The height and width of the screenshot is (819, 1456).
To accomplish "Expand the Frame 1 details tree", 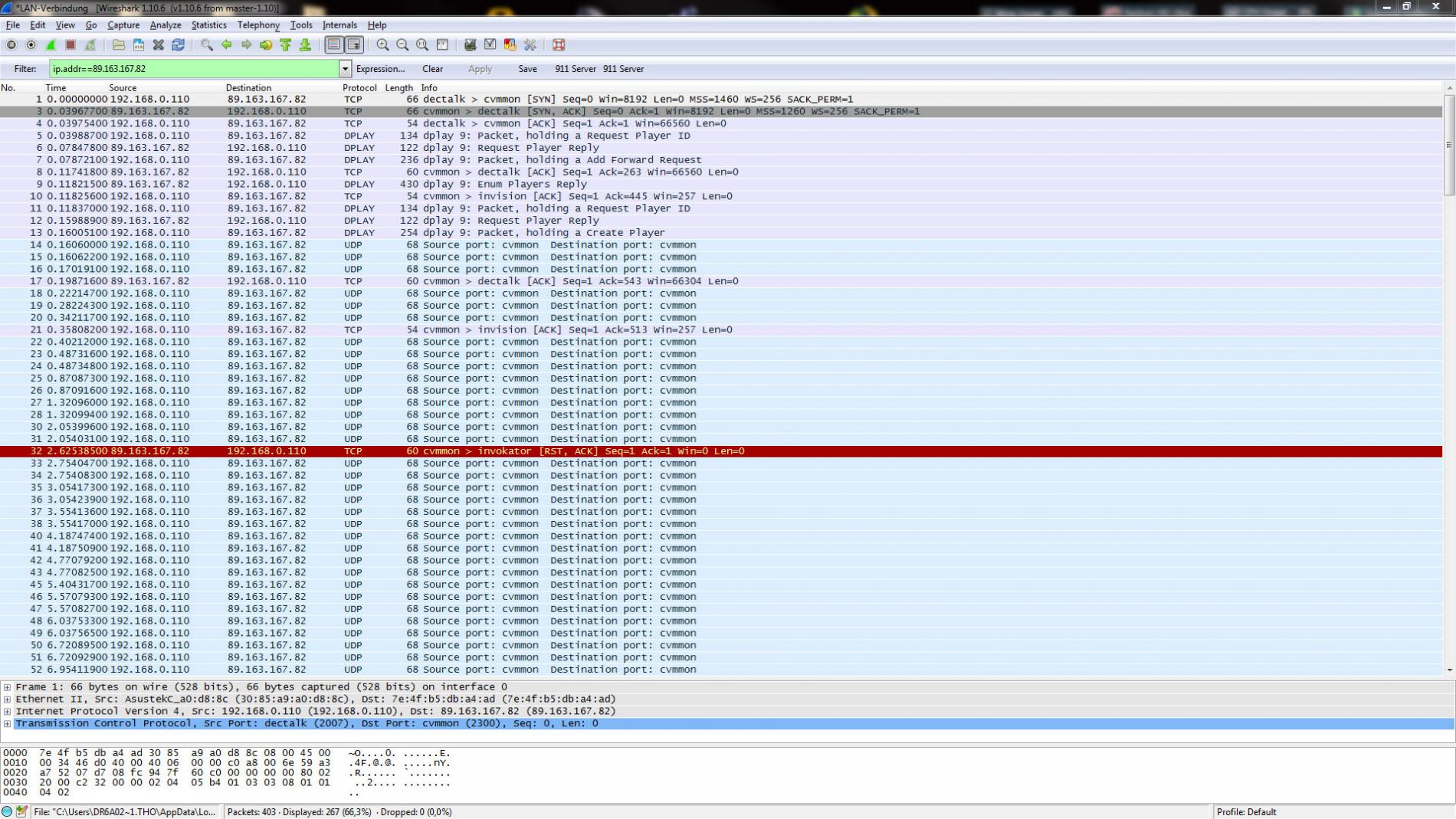I will 7,687.
